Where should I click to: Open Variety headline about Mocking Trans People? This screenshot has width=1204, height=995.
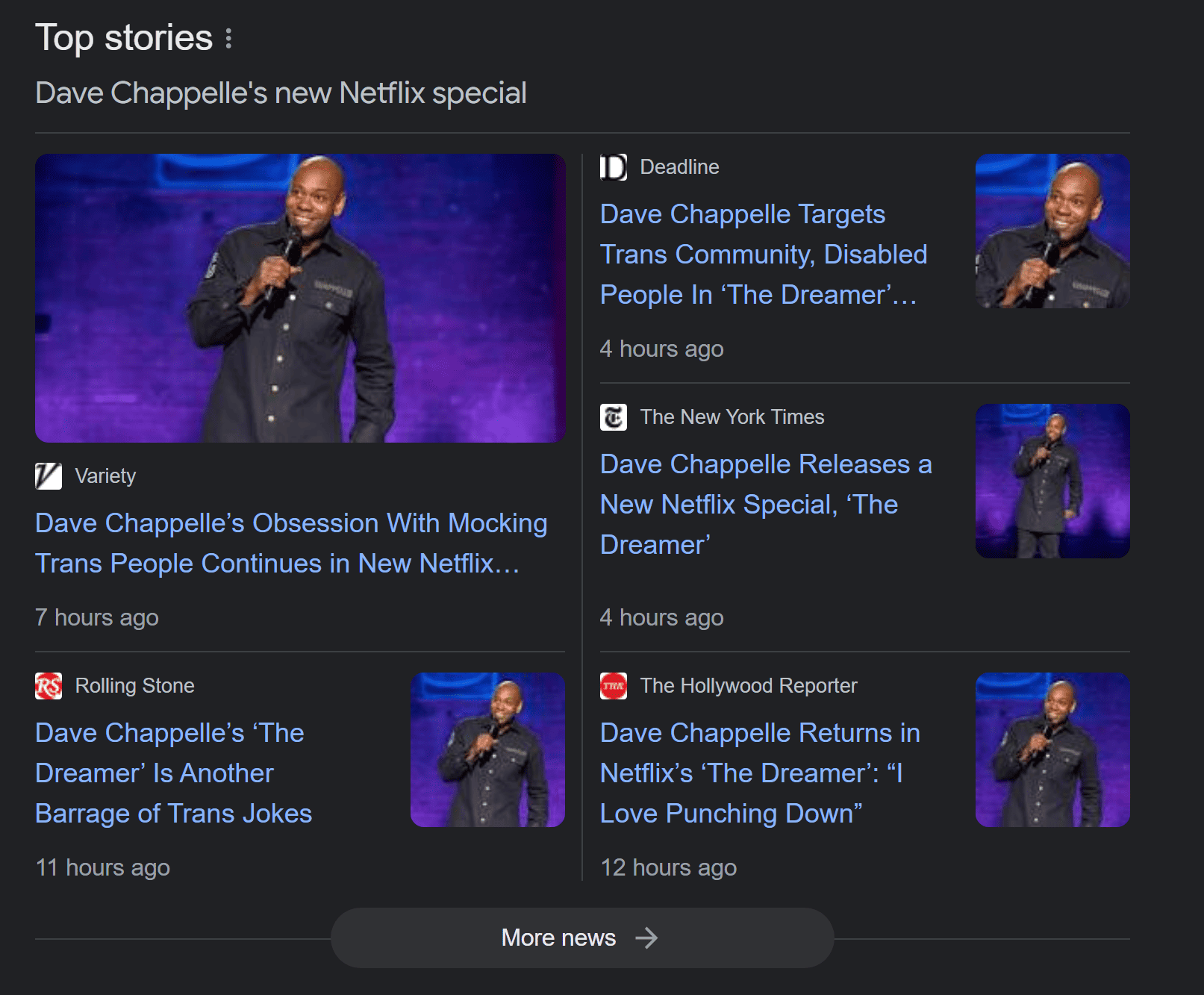coord(291,543)
